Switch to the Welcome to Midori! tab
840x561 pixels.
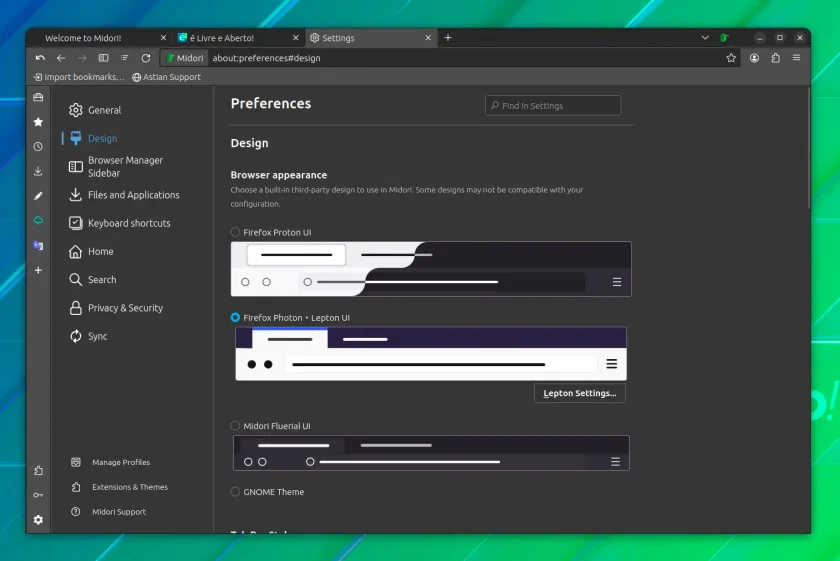click(x=101, y=38)
